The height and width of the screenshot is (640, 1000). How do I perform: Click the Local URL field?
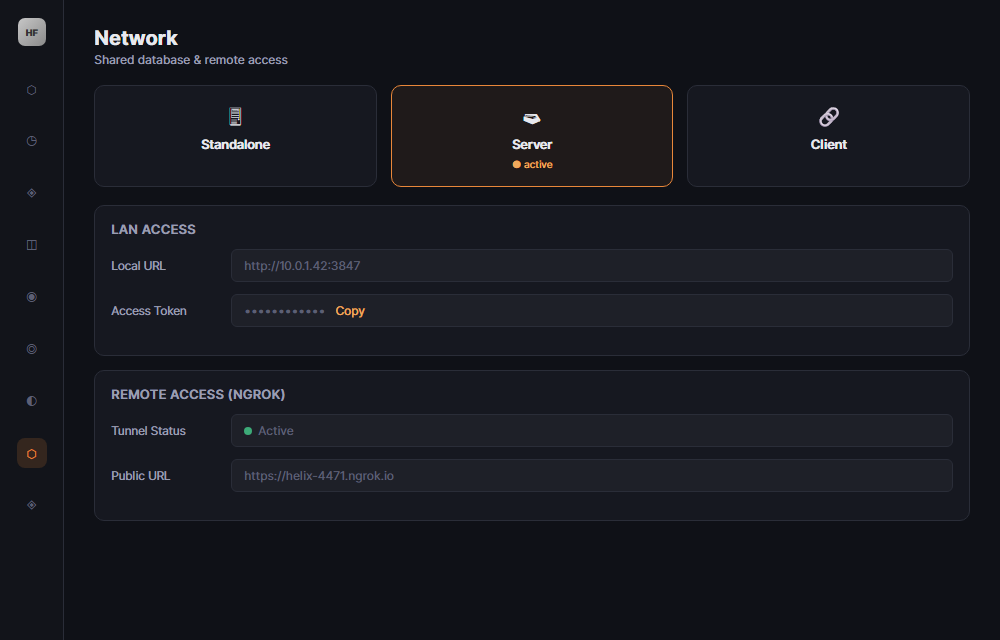tap(592, 265)
